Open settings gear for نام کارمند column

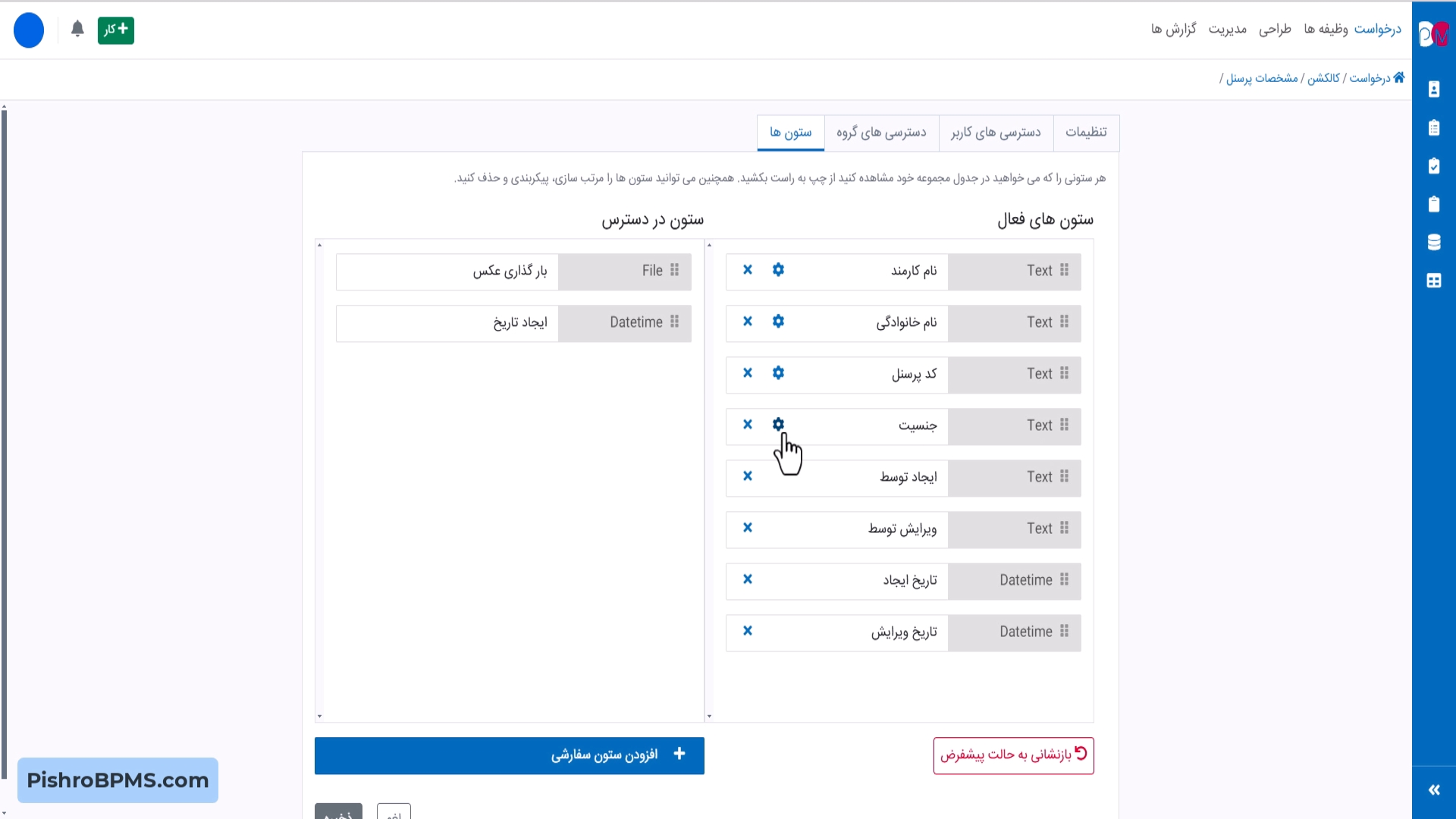tap(778, 270)
